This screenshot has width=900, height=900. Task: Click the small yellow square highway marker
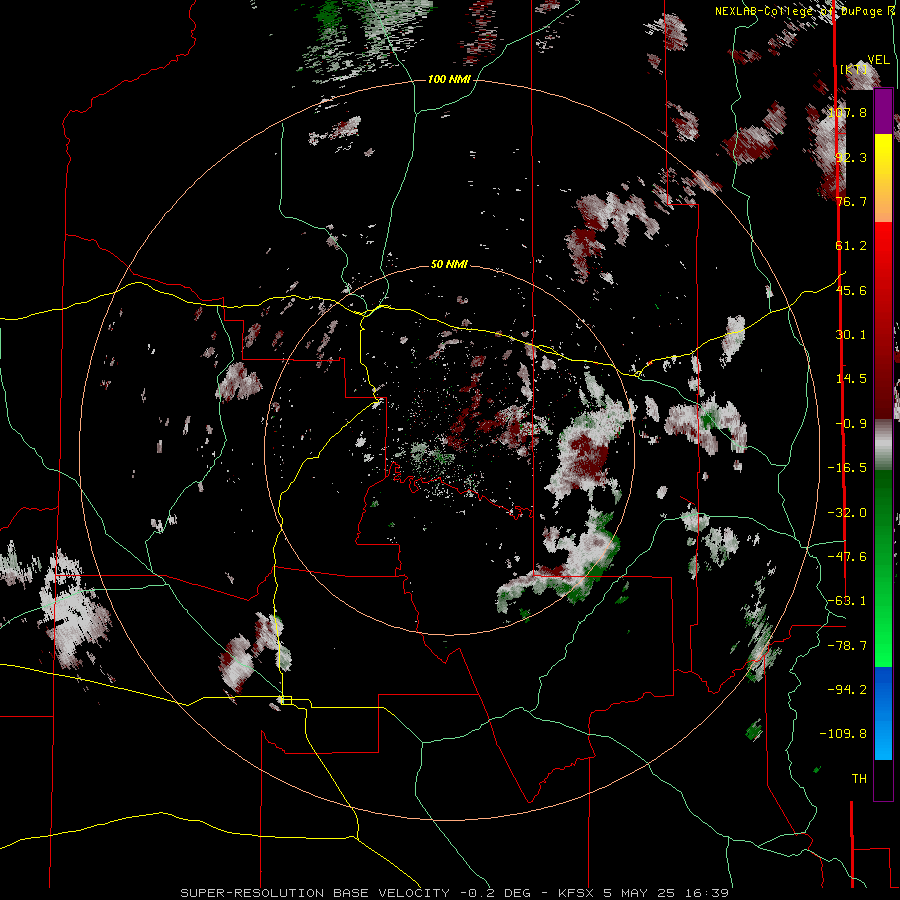pos(287,700)
